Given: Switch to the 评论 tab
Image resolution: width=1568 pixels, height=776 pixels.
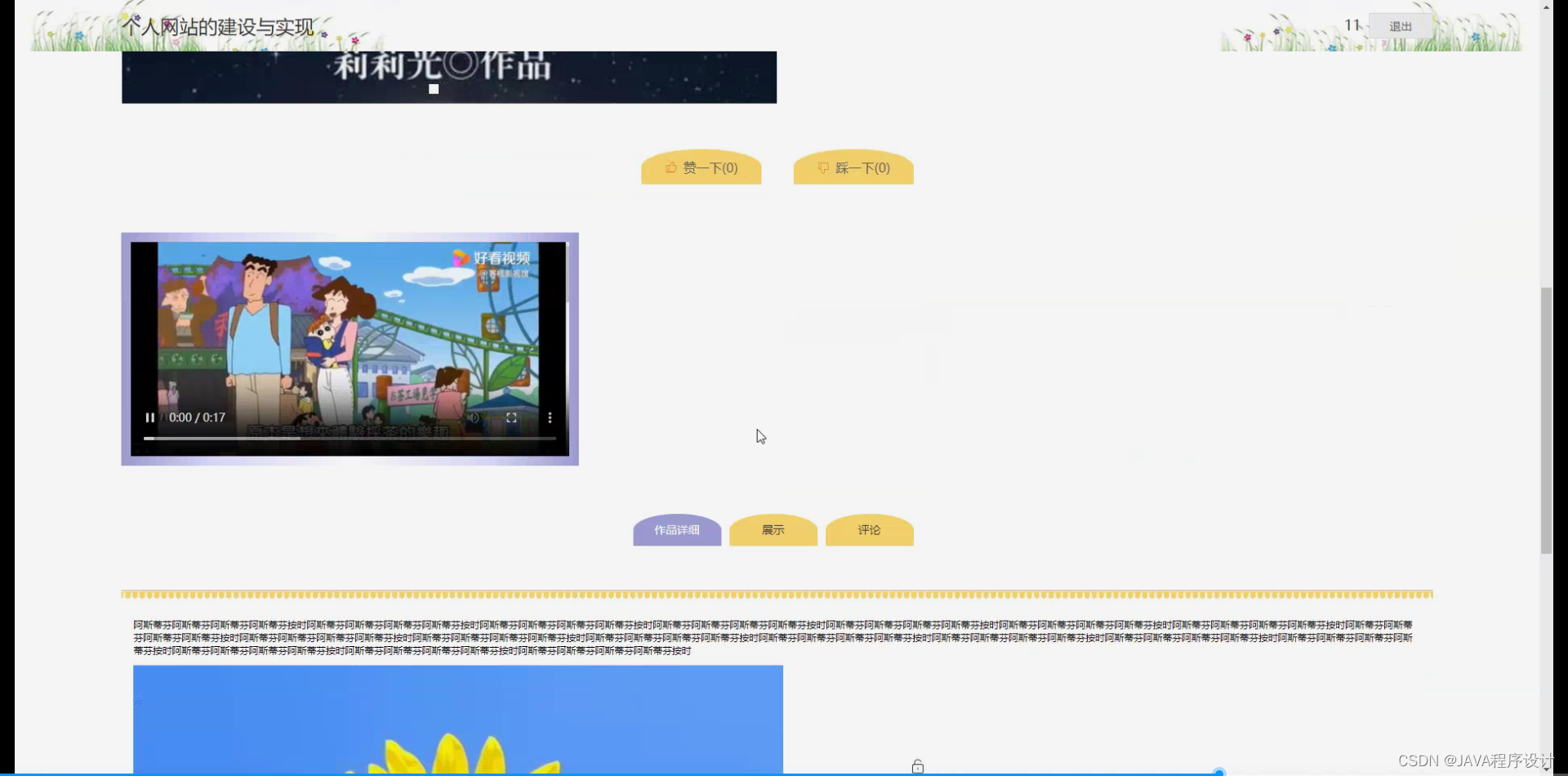Looking at the screenshot, I should click(870, 530).
